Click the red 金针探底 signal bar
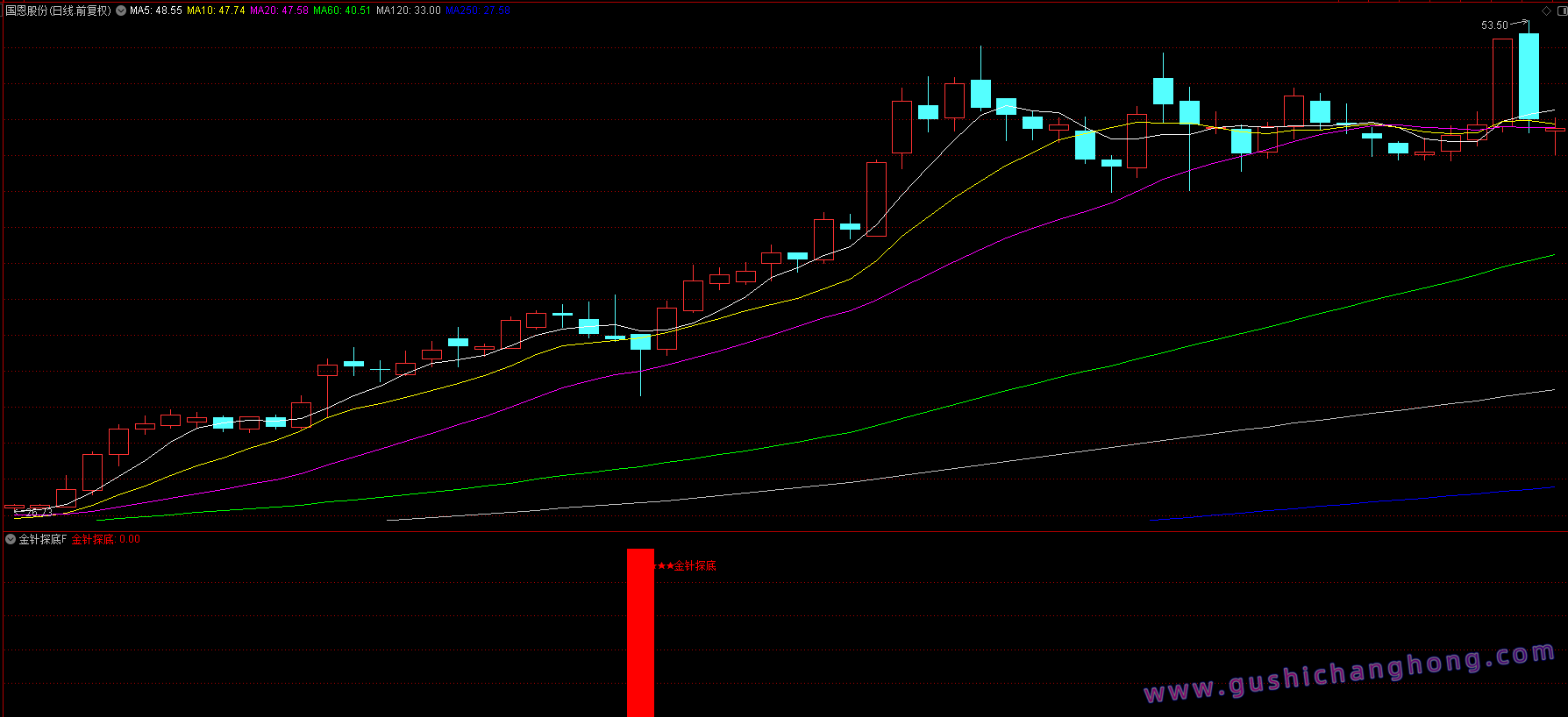The image size is (1568, 717). click(x=640, y=631)
